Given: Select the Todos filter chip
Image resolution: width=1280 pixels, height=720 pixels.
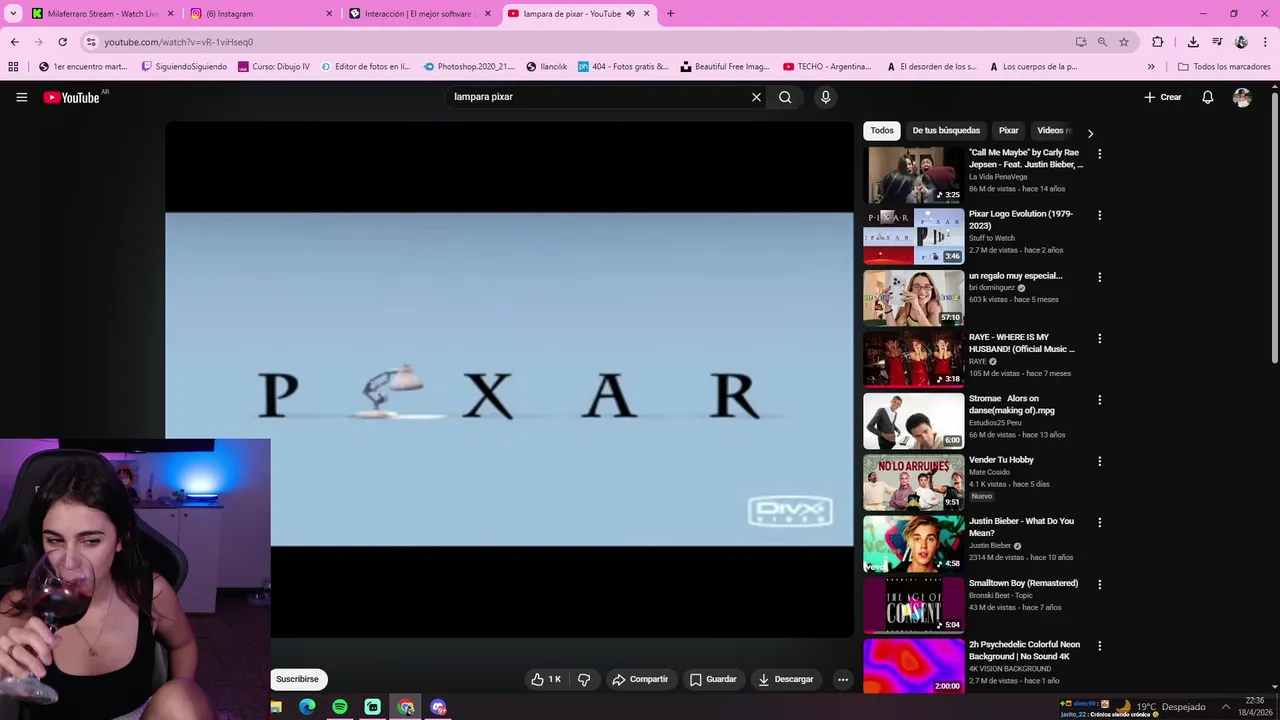Looking at the screenshot, I should [882, 130].
